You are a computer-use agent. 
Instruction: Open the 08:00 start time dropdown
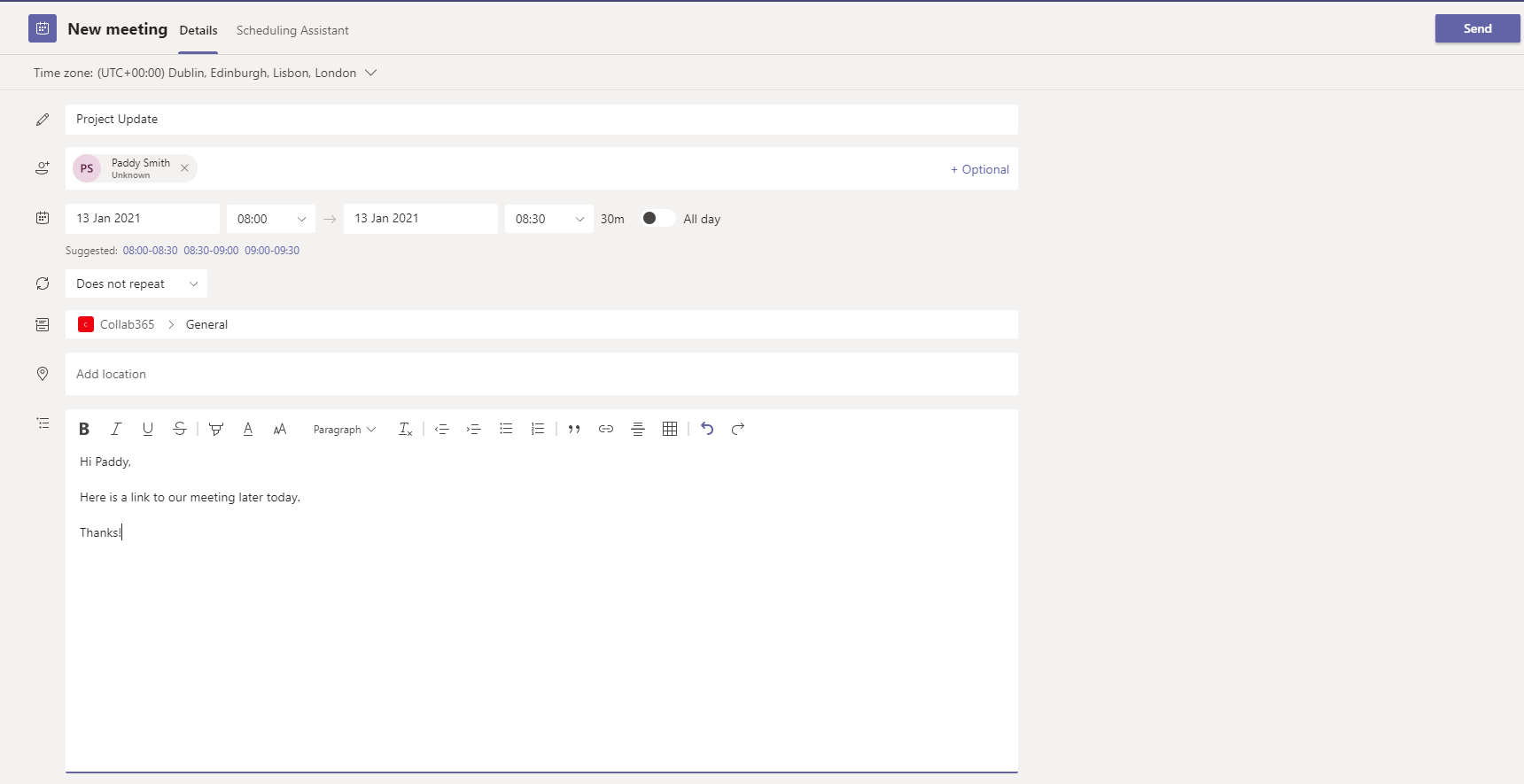[x=271, y=219]
